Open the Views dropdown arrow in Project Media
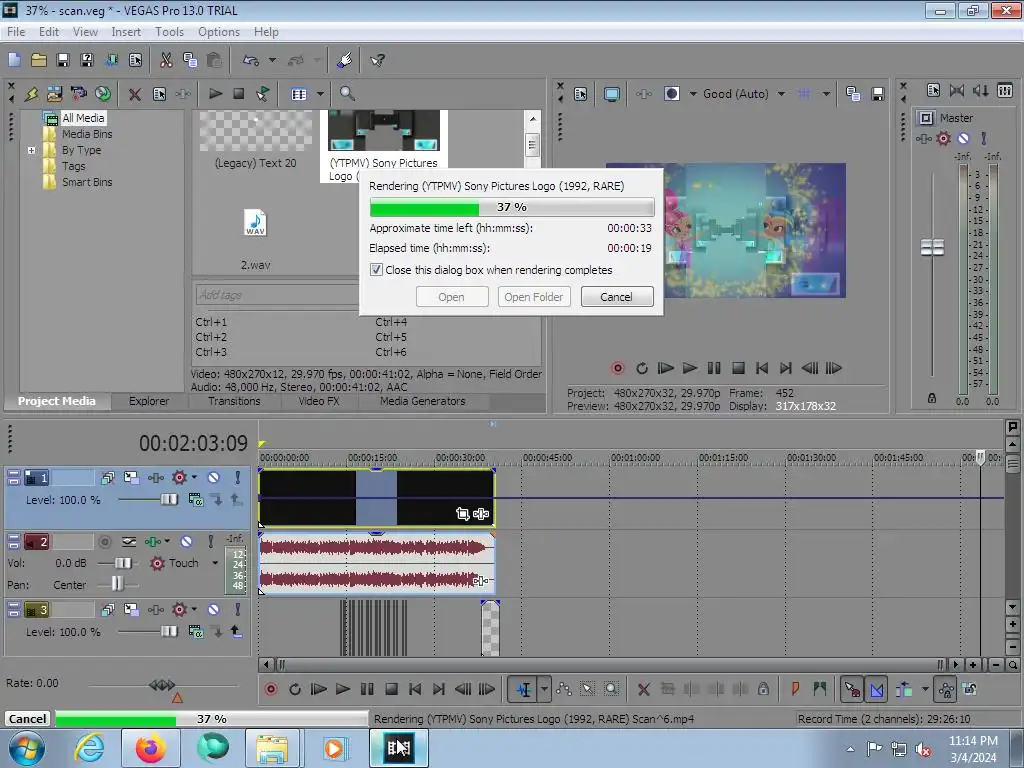Screen dimensions: 1024x768 click(x=320, y=94)
